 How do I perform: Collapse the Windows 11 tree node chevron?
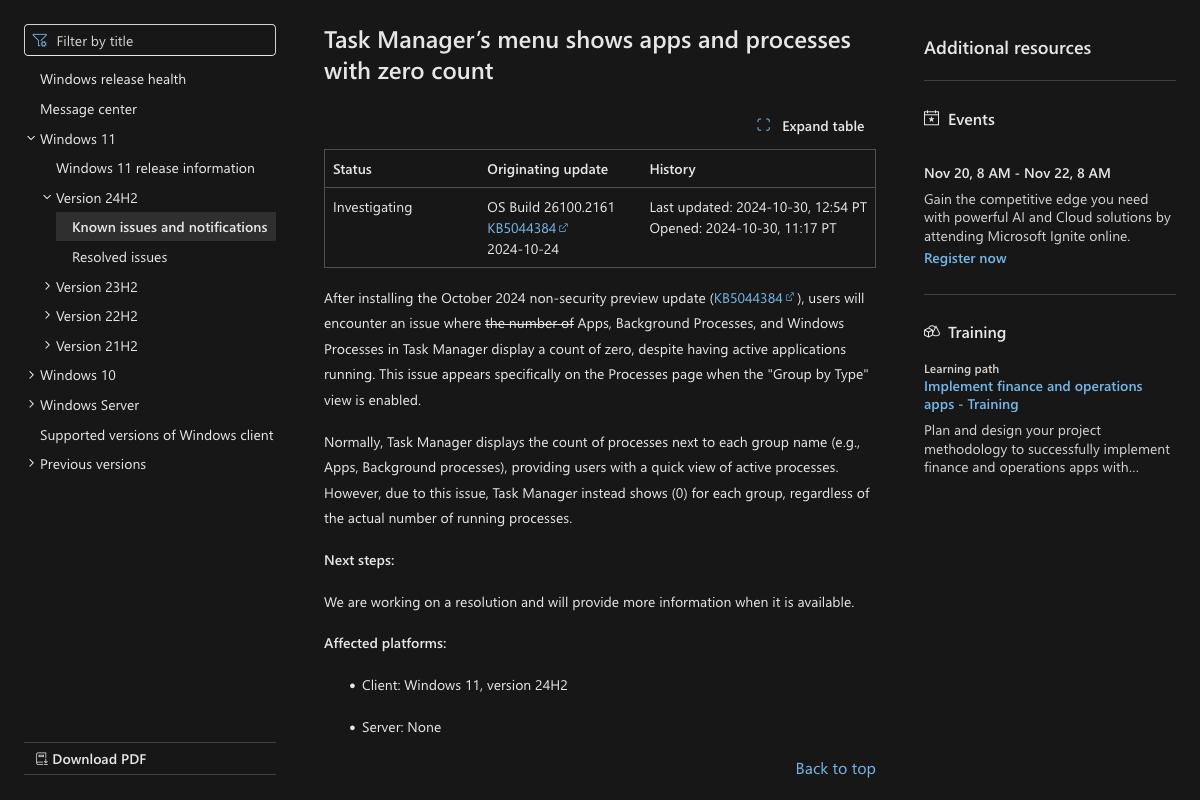[x=31, y=139]
